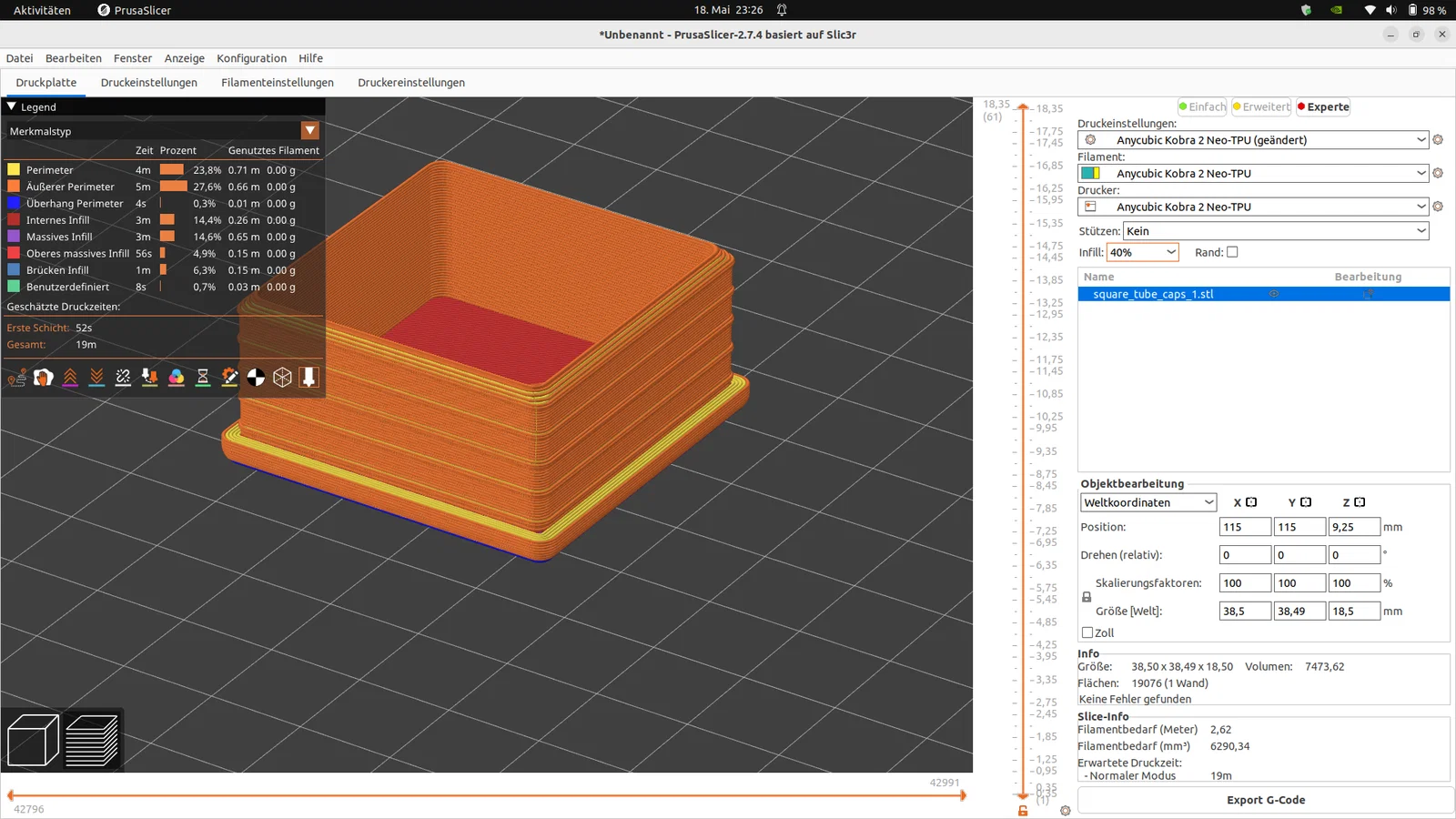Click the layer slider lock icon
Screen dimensions: 1456x819
click(x=1023, y=810)
